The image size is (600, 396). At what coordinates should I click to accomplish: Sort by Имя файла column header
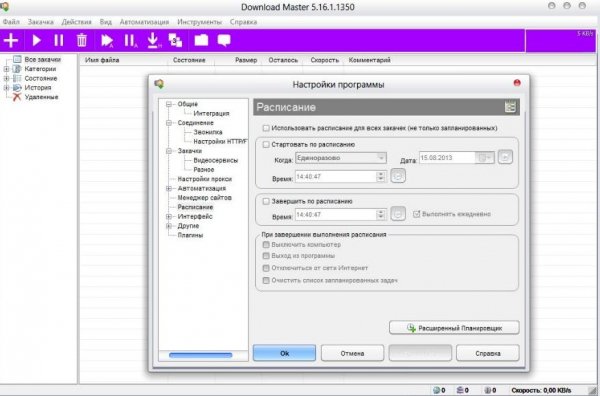[102, 60]
